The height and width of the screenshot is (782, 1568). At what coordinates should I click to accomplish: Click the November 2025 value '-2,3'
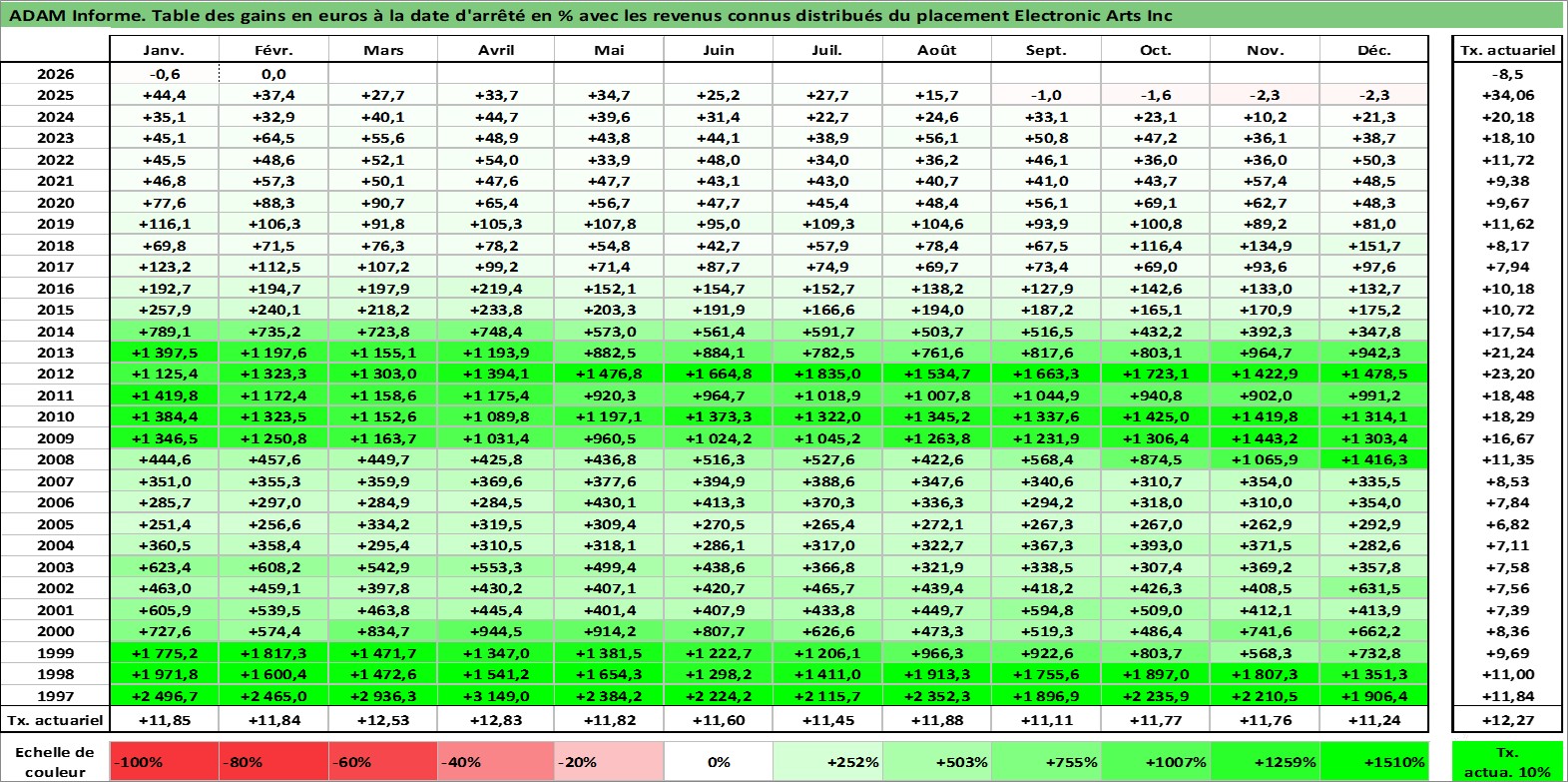click(x=1265, y=95)
